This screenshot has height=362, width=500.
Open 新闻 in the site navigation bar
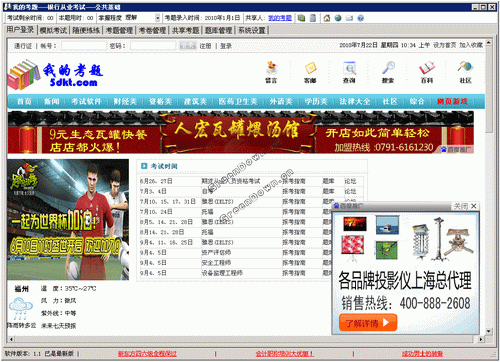52,101
